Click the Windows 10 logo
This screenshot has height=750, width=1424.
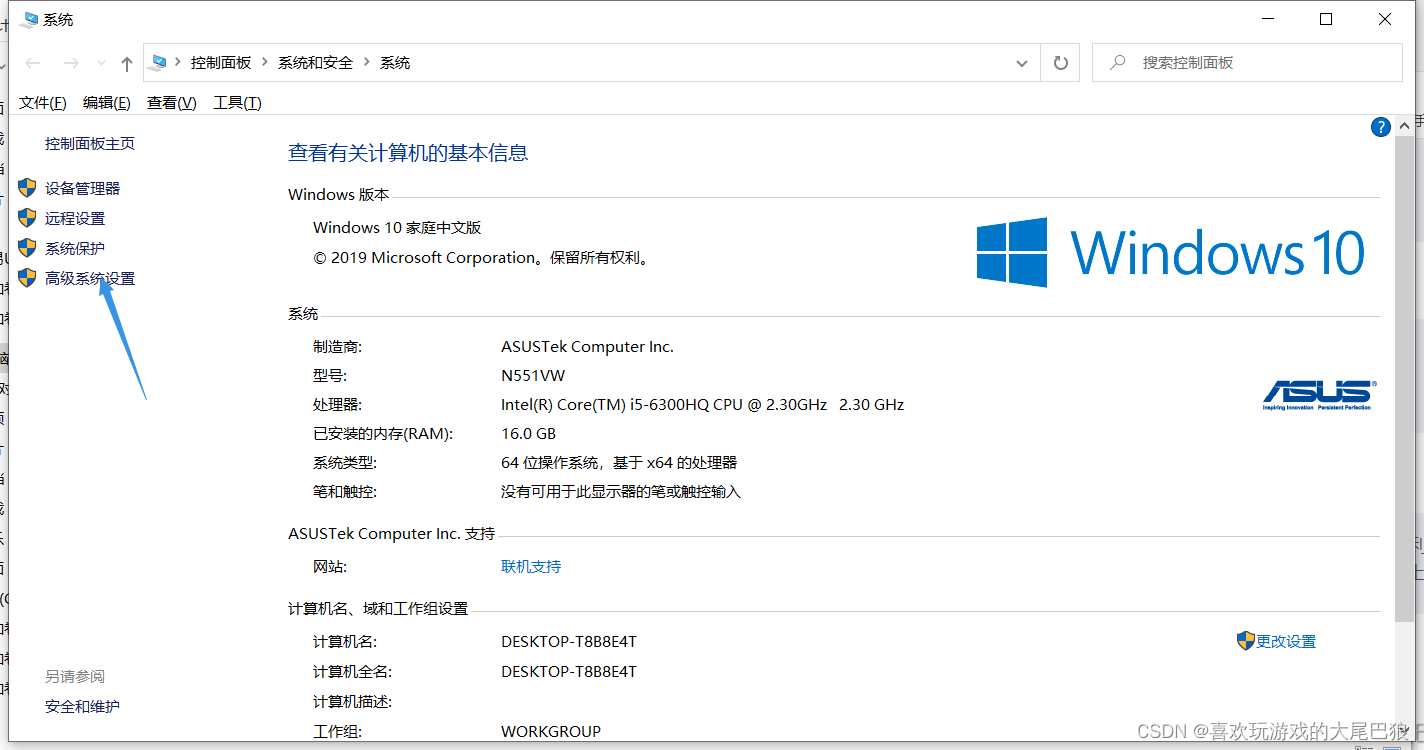[x=1171, y=252]
